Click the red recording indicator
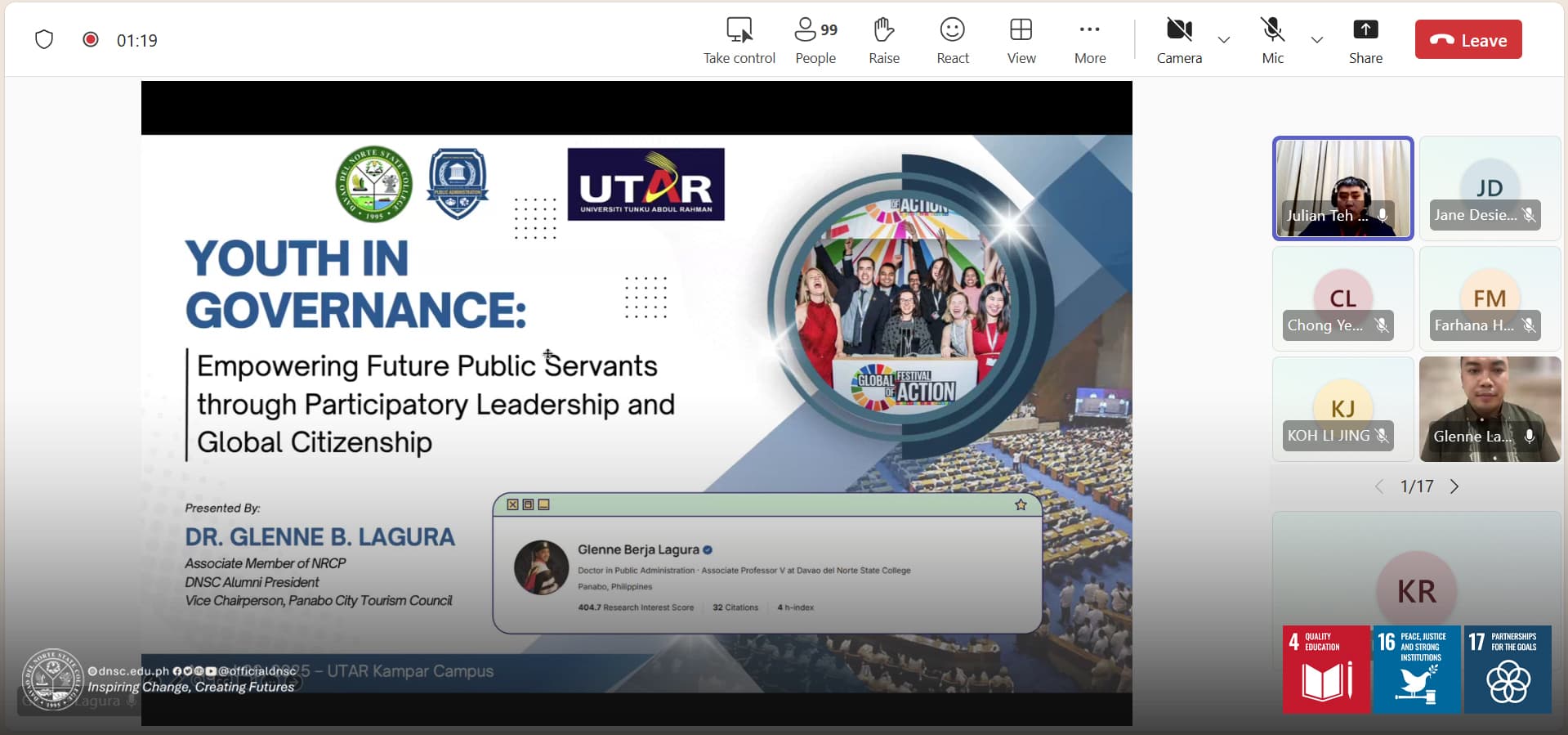 (x=91, y=39)
